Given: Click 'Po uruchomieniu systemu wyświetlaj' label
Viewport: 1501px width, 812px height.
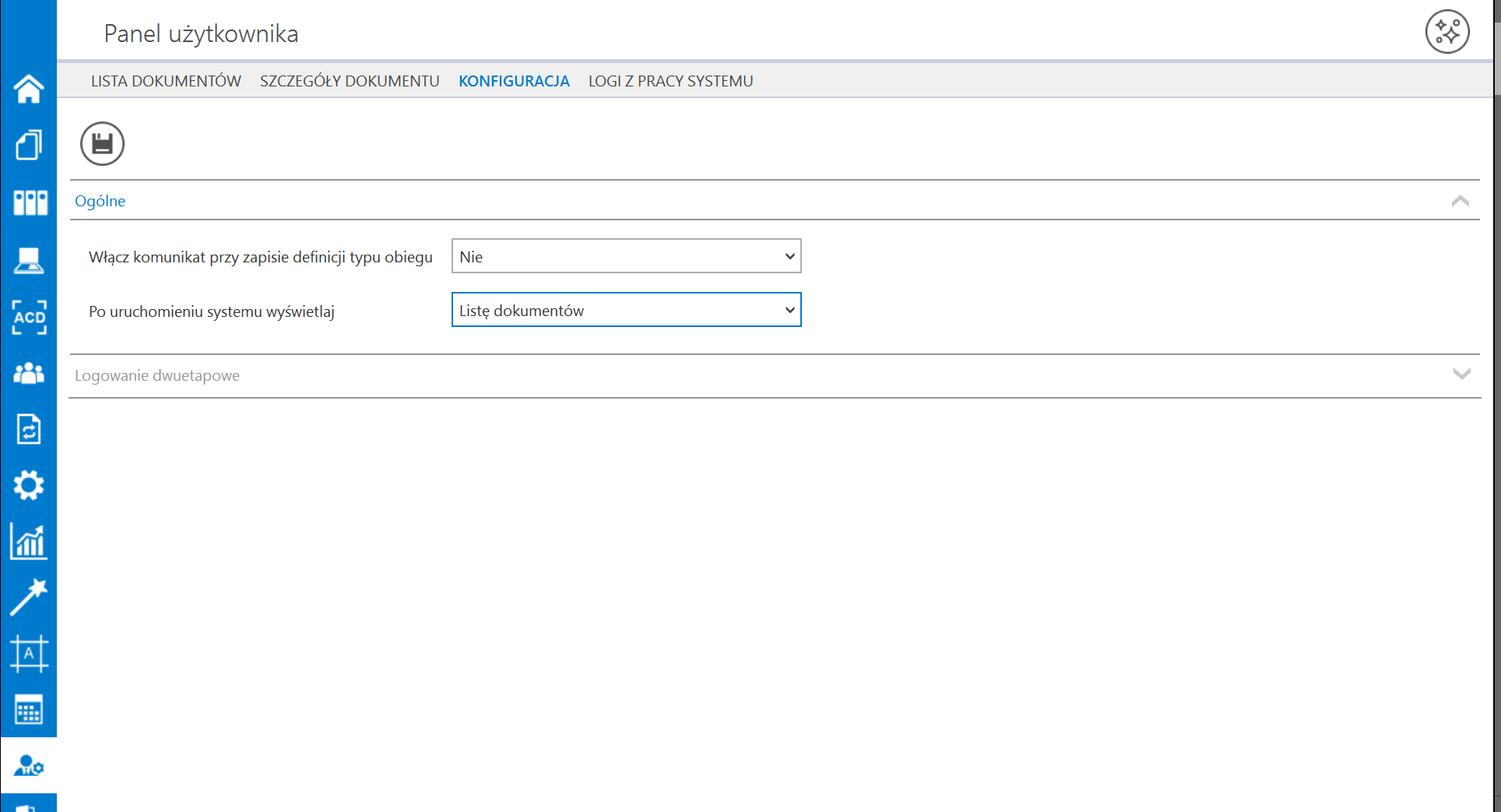Looking at the screenshot, I should coord(212,311).
